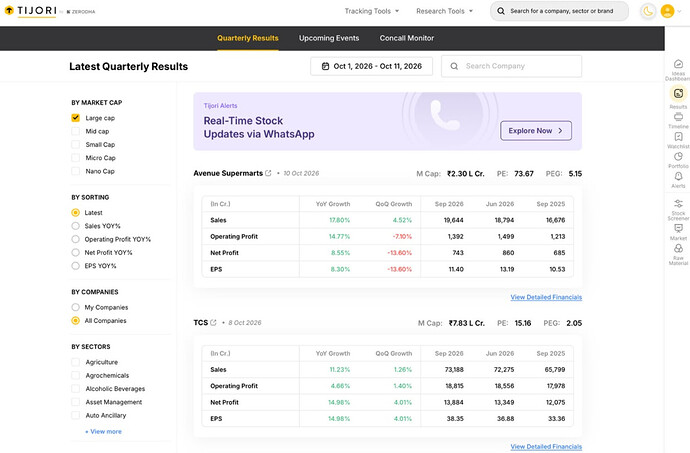690x453 pixels.
Task: Open the profile menu chevron
Action: (x=679, y=11)
